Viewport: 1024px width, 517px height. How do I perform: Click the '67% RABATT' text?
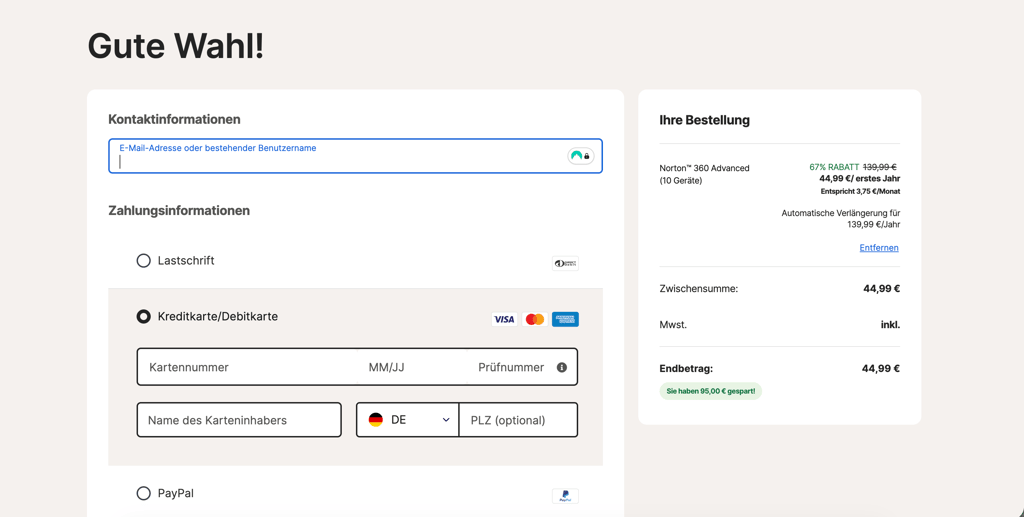click(834, 167)
